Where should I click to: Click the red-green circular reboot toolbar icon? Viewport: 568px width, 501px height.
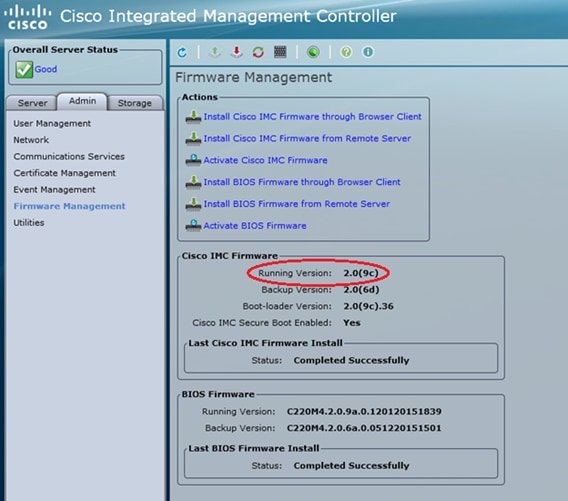click(x=258, y=52)
